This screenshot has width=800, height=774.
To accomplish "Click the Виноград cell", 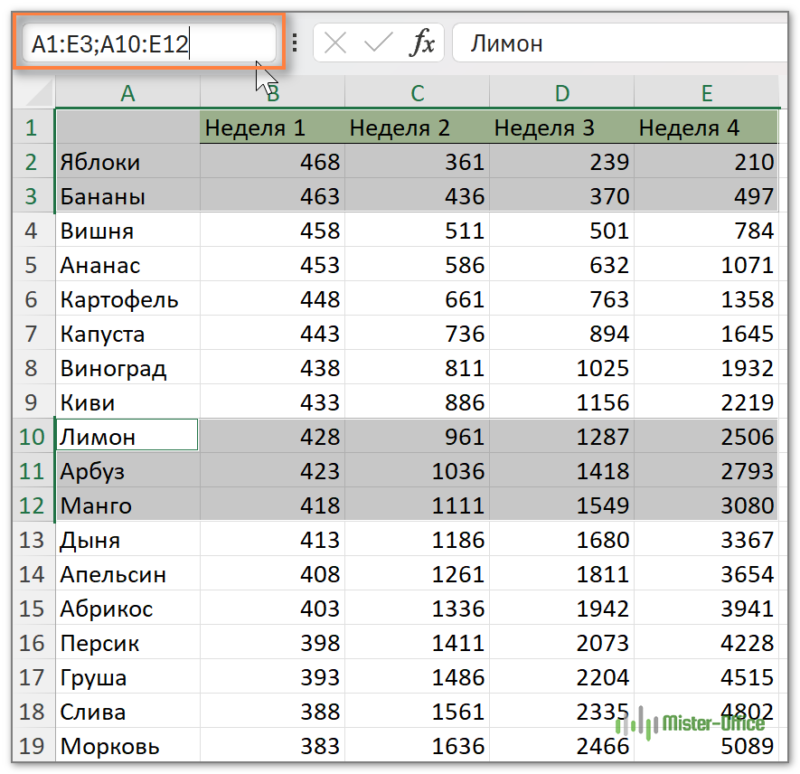I will (x=127, y=368).
